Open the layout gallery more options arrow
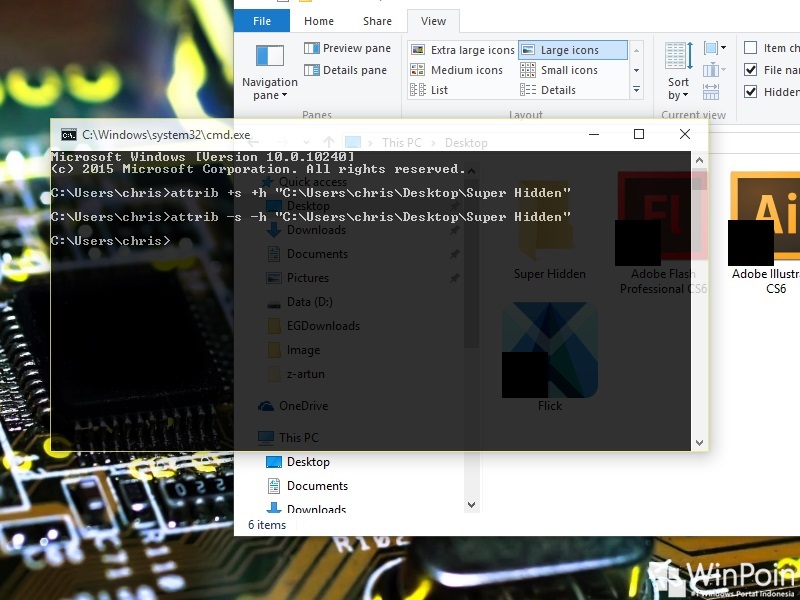Image resolution: width=800 pixels, height=600 pixels. point(637,90)
